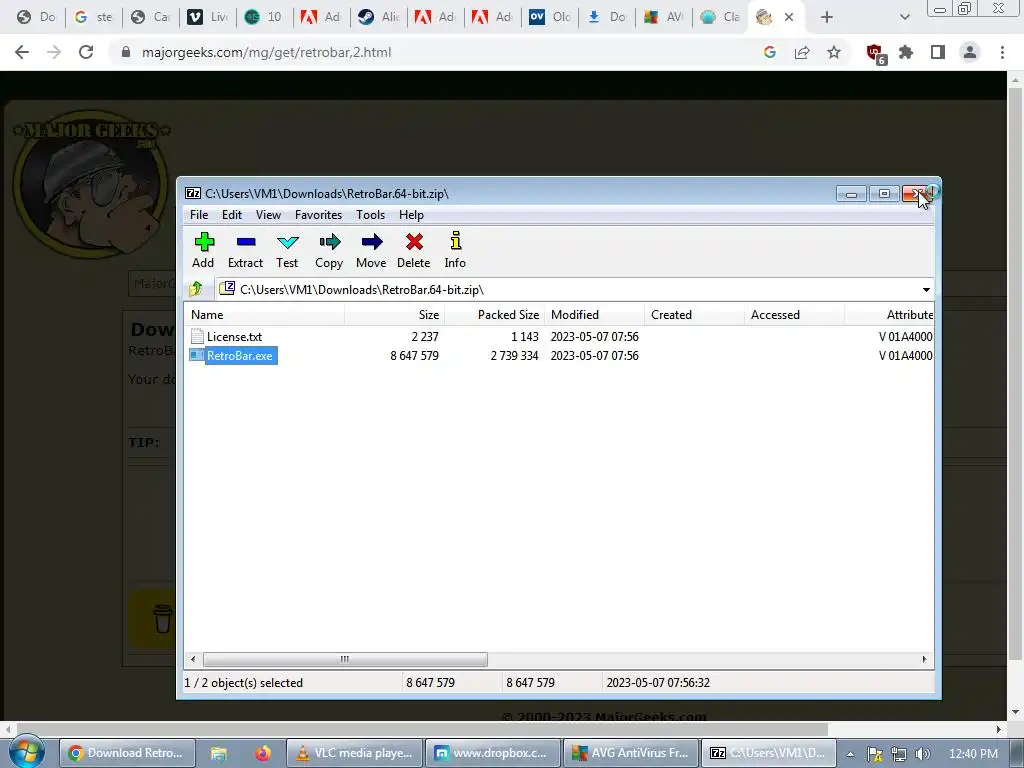
Task: Open the 7-Zip File menu
Action: tap(199, 215)
